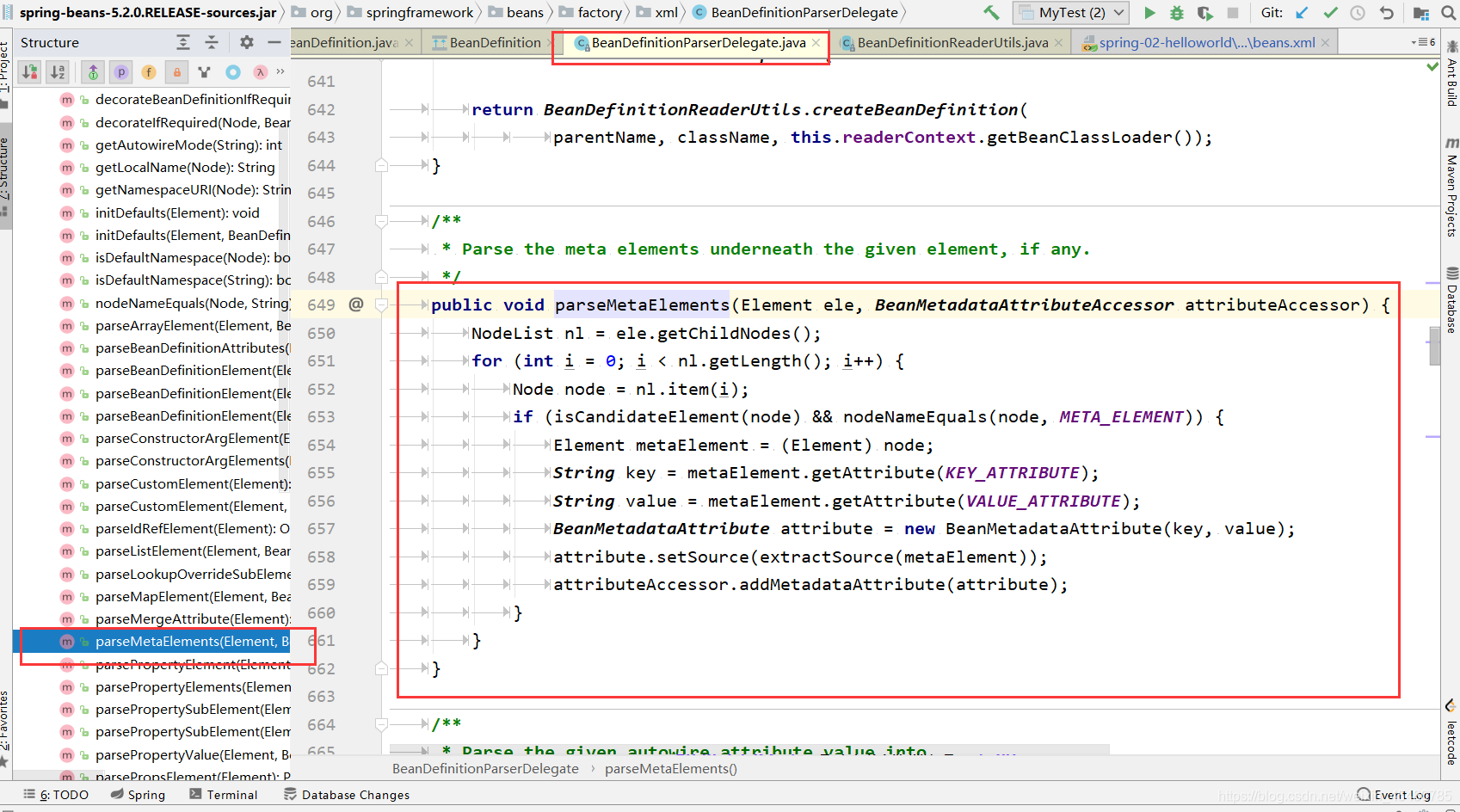Viewport: 1460px width, 812px height.
Task: Open the Event Log
Action: (x=1394, y=795)
